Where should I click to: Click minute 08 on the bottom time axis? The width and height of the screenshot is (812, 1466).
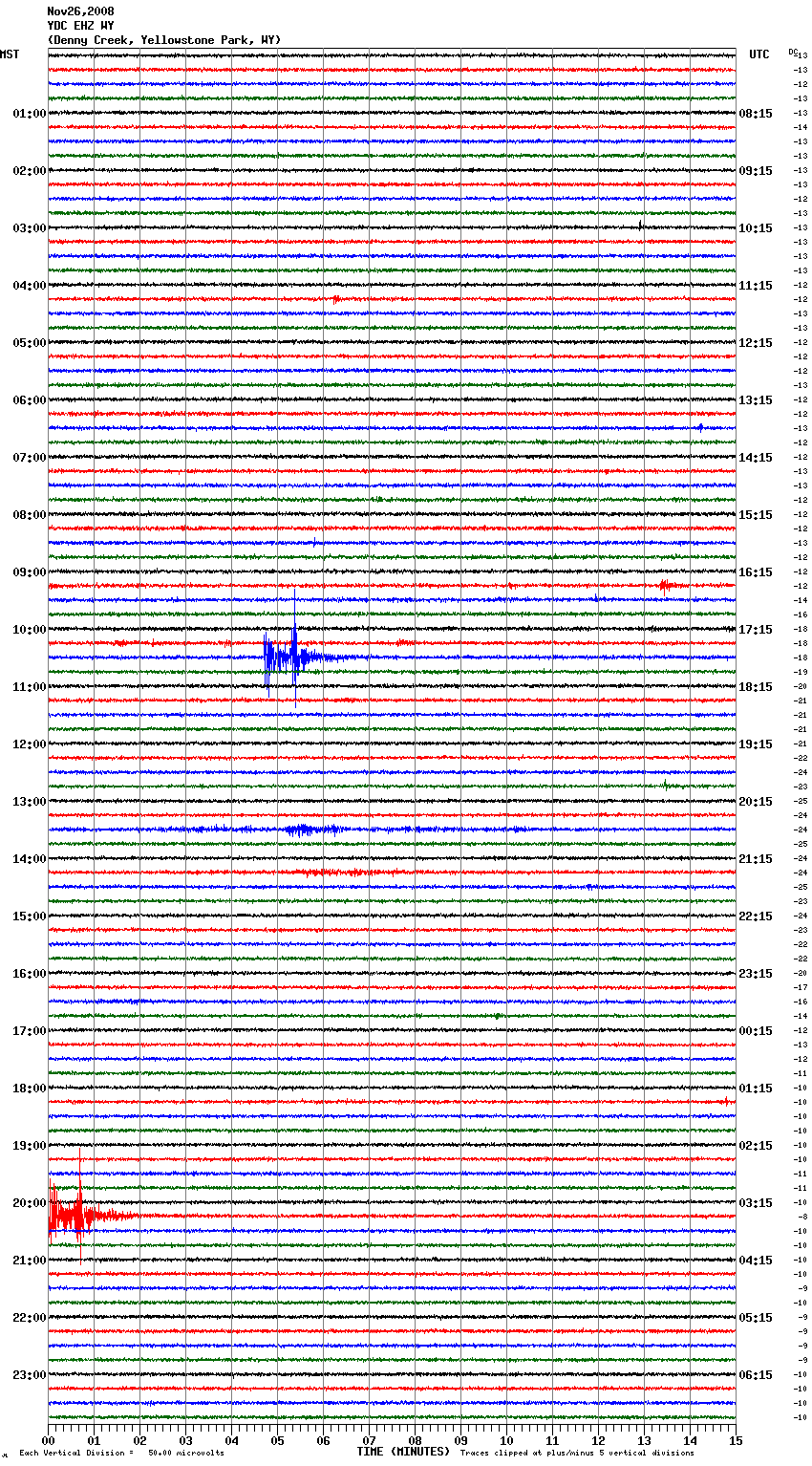point(416,1440)
